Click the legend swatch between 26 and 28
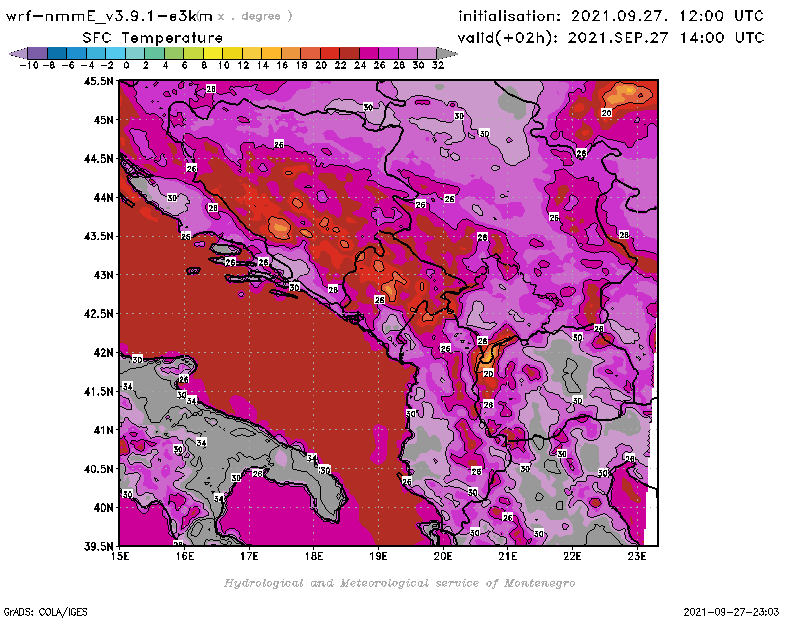This screenshot has width=800, height=618. 388,53
